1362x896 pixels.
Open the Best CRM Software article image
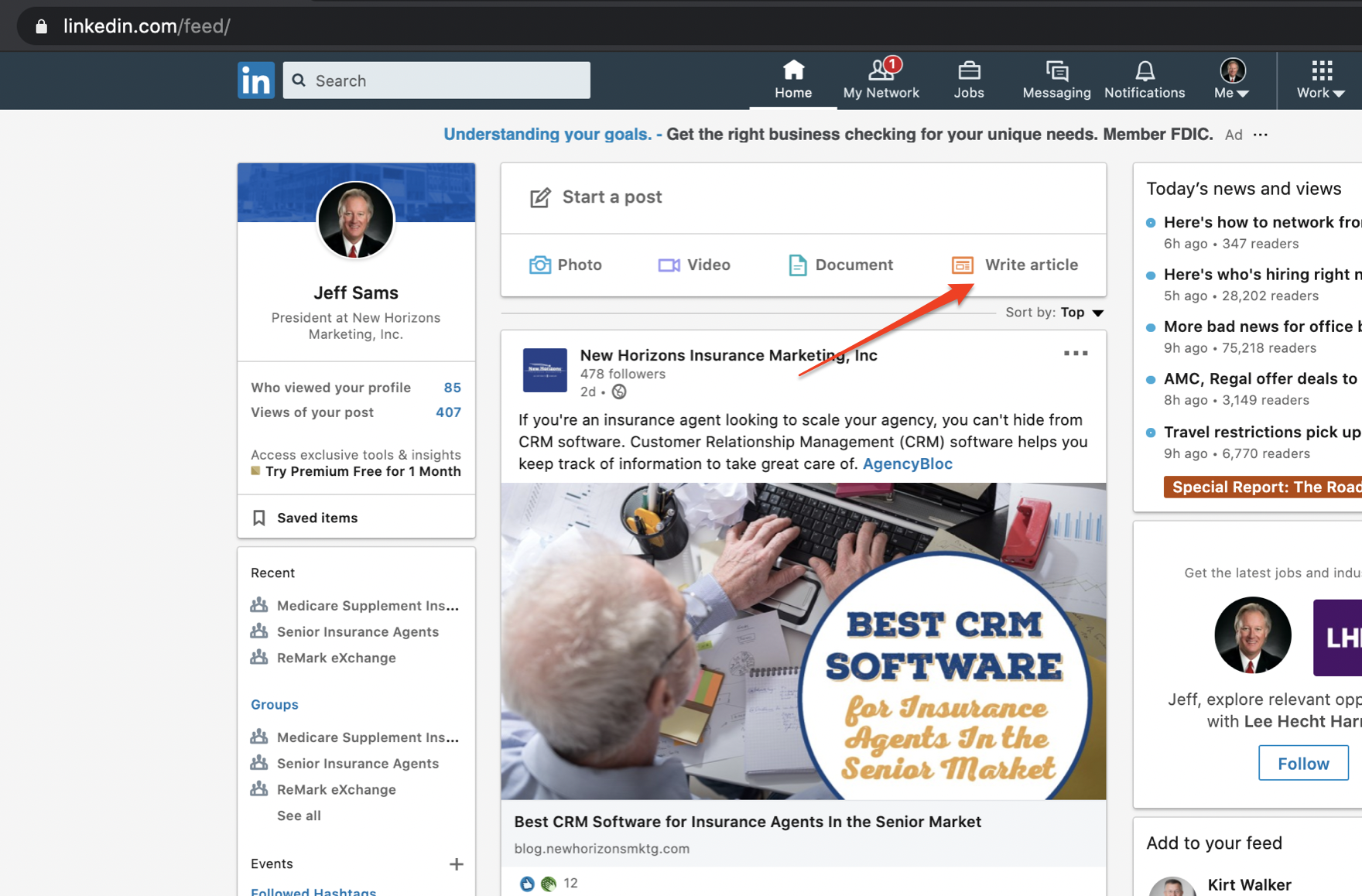803,641
